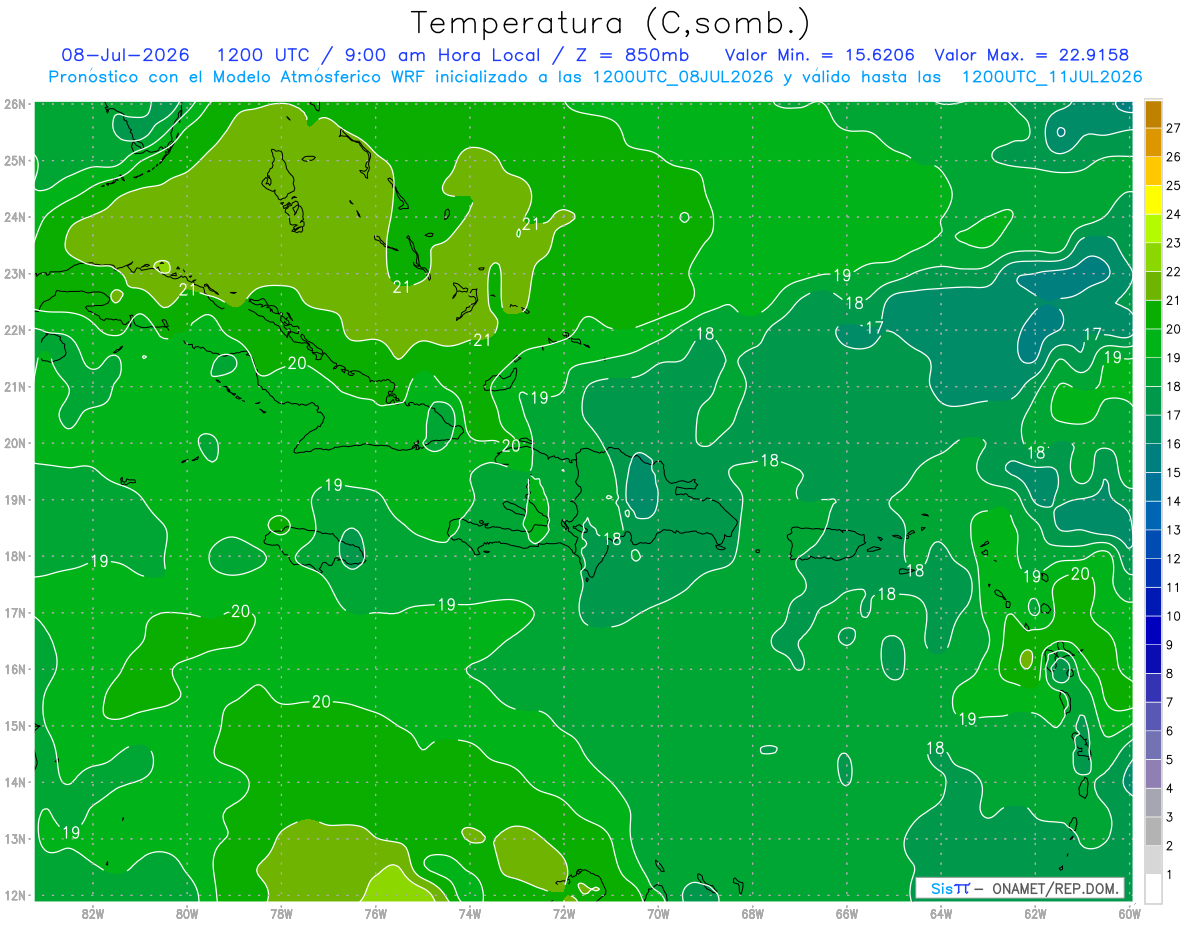Click legend value "8"
1200x927 pixels.
(x=1170, y=673)
